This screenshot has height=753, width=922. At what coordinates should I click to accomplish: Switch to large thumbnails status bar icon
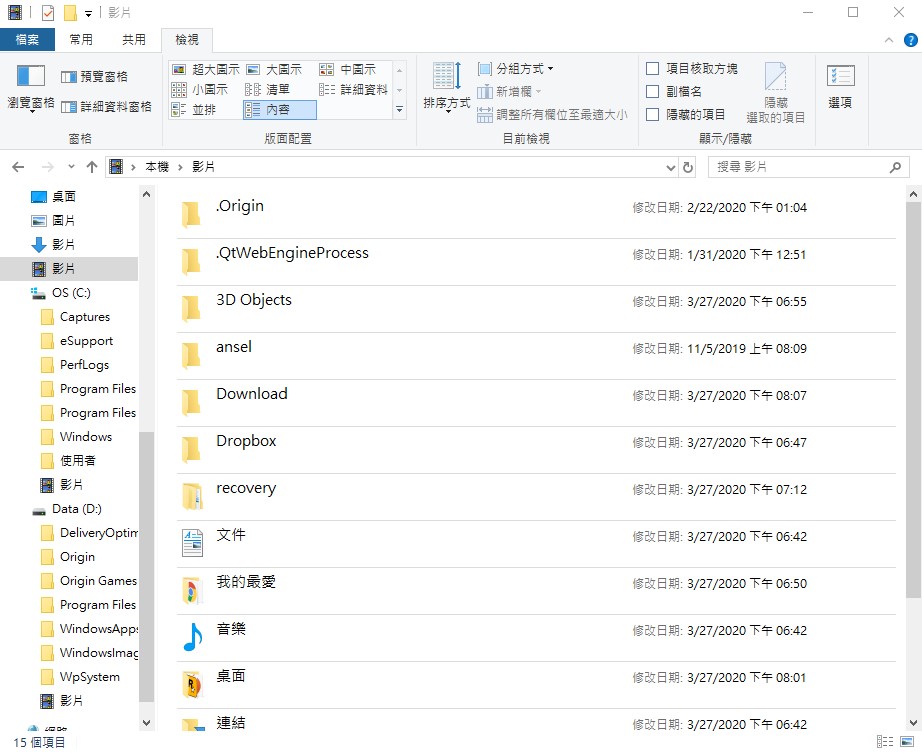(907, 742)
